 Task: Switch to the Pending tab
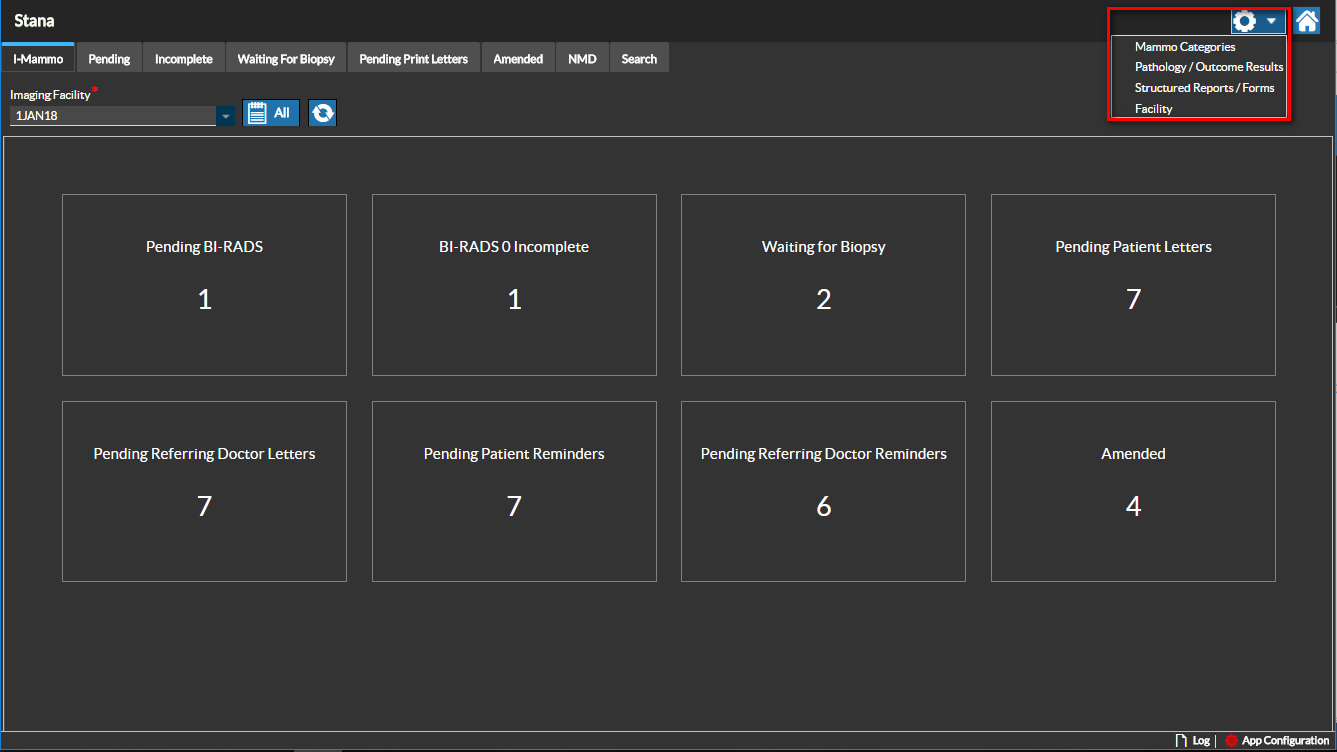109,59
